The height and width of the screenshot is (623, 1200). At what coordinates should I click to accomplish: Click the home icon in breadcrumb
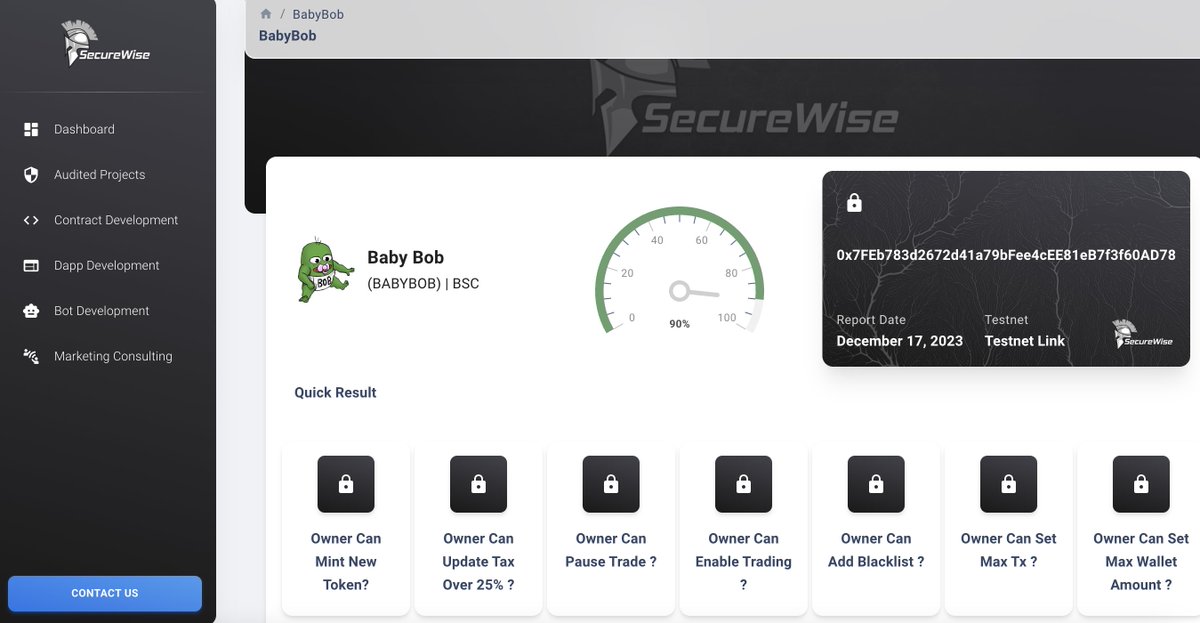point(266,14)
